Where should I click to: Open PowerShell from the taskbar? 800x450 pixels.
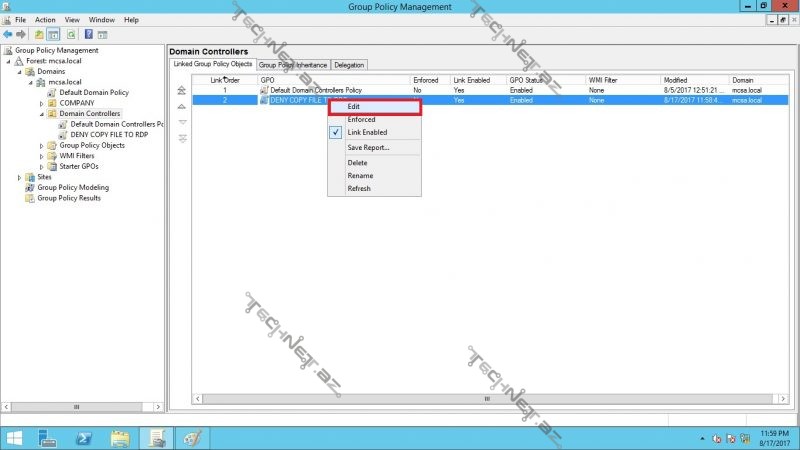(x=84, y=438)
